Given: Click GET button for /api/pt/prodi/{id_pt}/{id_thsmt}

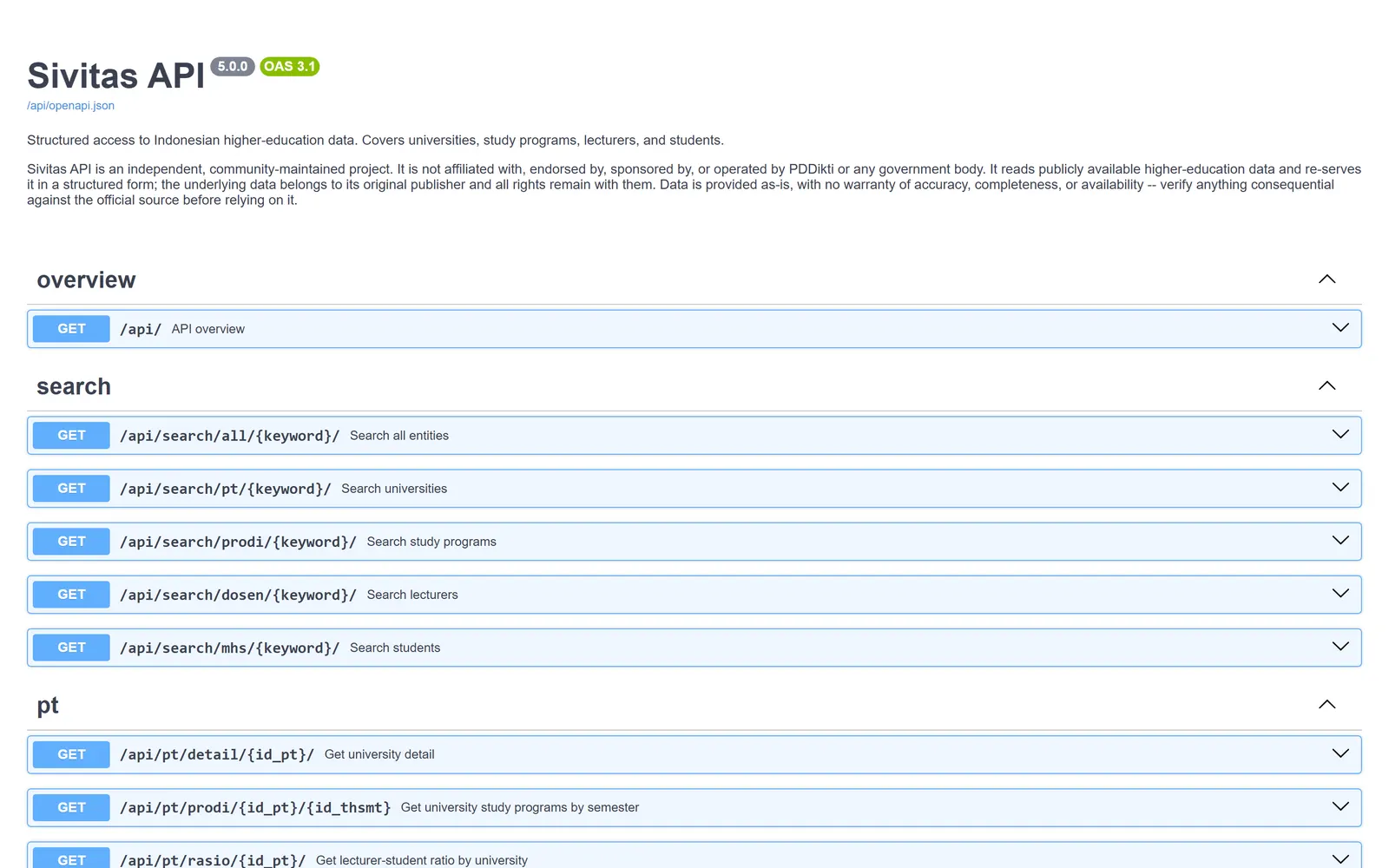Looking at the screenshot, I should click(x=71, y=807).
